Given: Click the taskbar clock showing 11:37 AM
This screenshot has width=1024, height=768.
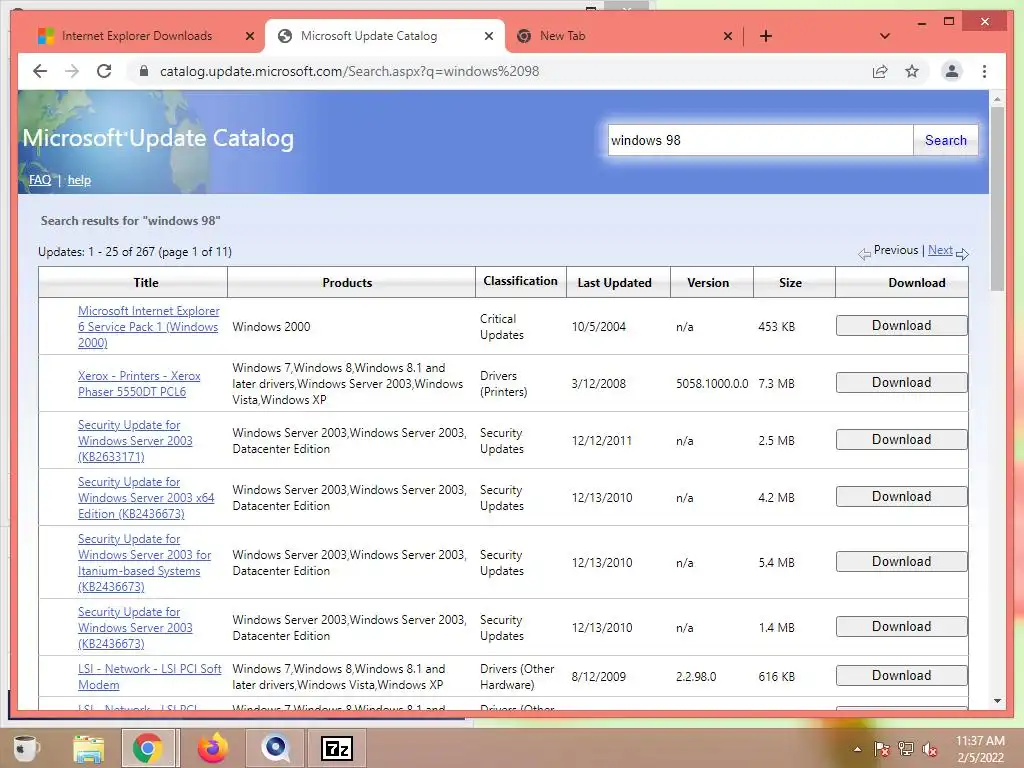Looking at the screenshot, I should tap(980, 749).
